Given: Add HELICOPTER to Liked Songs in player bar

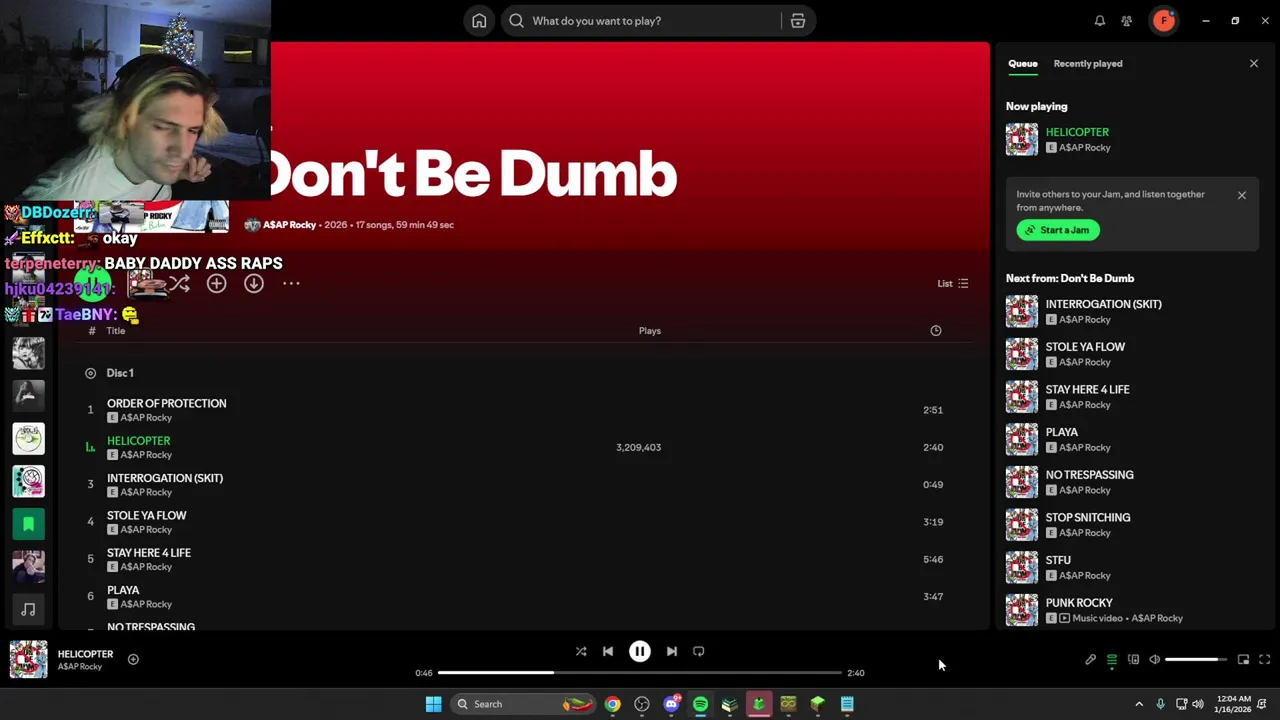Looking at the screenshot, I should [133, 659].
